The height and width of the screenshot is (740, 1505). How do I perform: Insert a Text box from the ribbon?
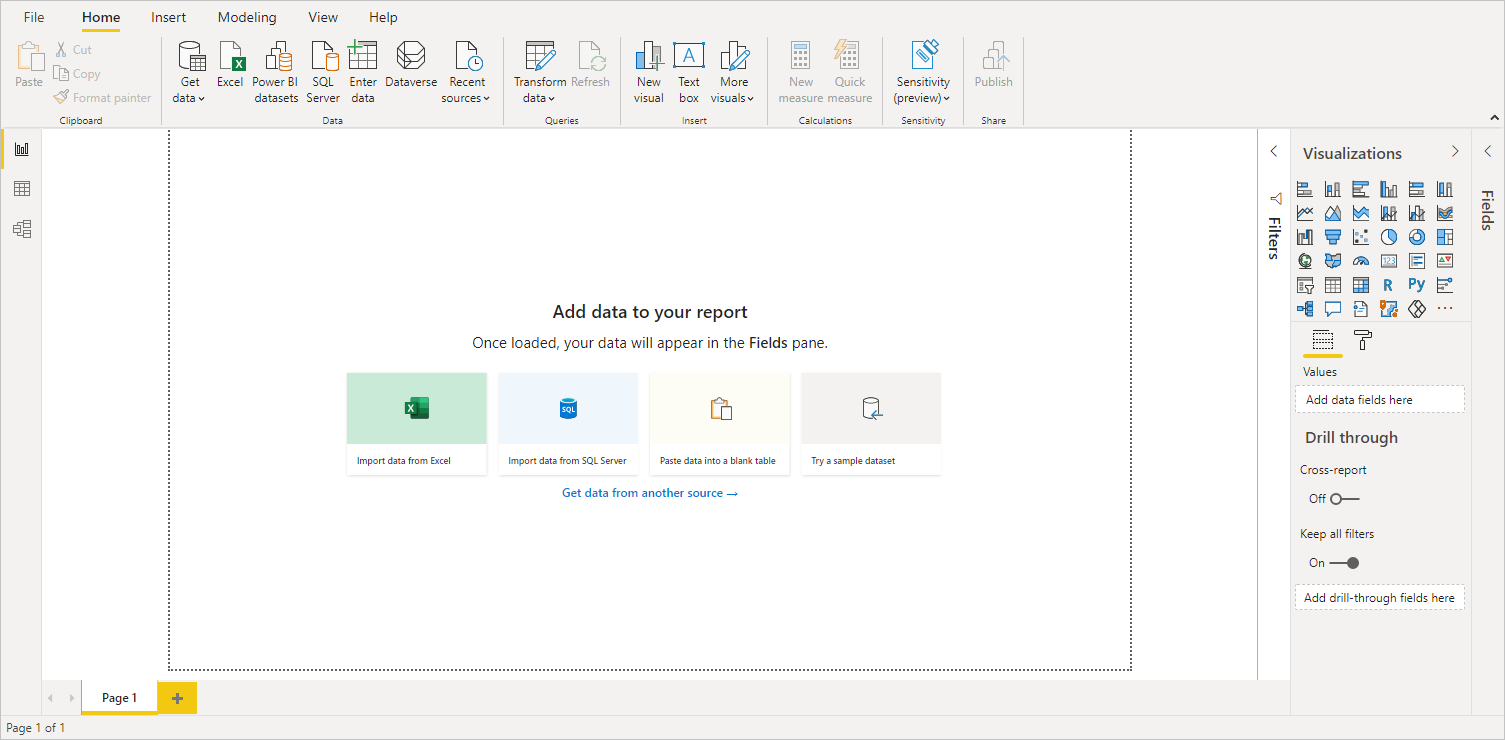tap(689, 72)
